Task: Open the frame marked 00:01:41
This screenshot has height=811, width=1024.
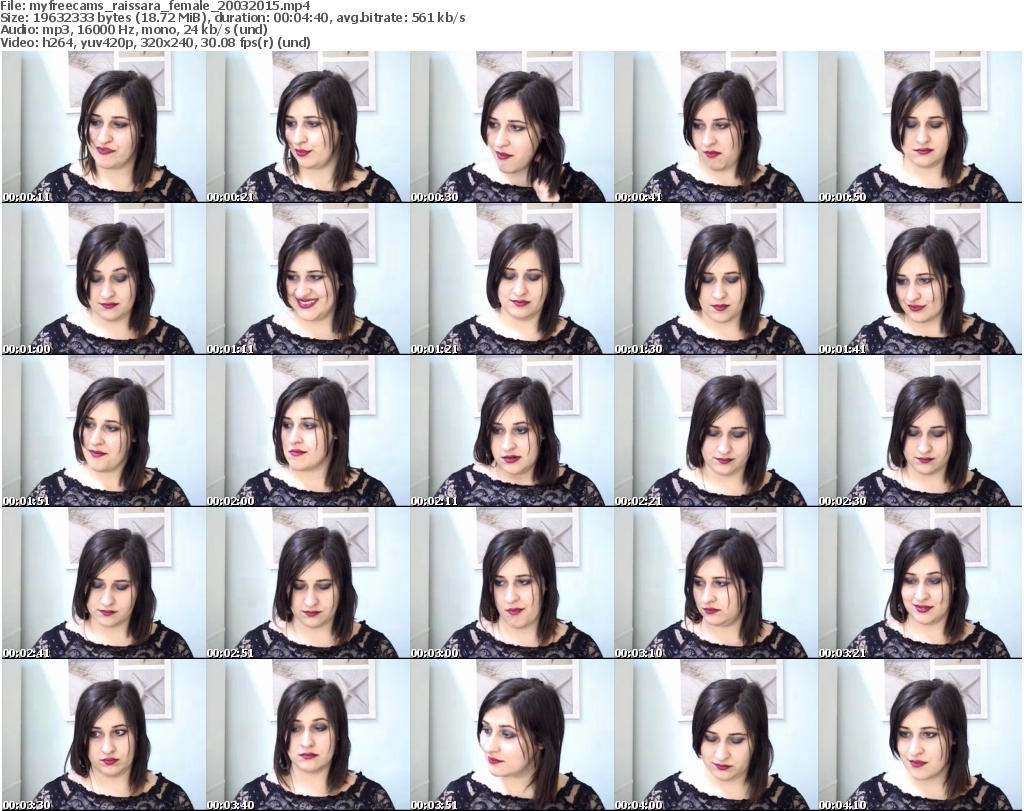Action: [x=919, y=279]
